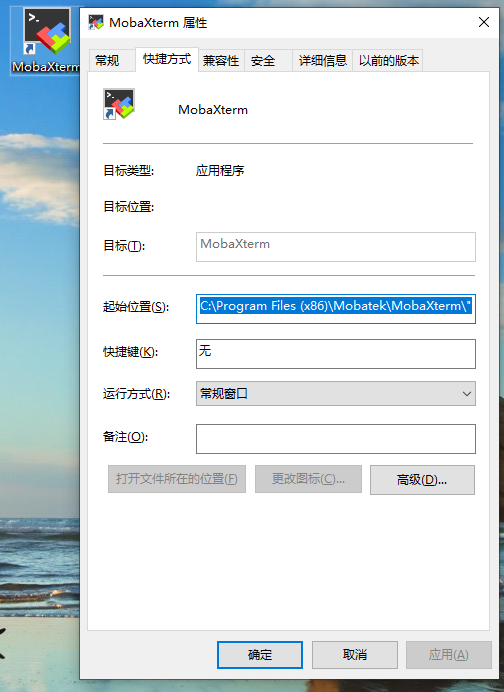Image resolution: width=504 pixels, height=692 pixels.
Task: Open the 常规窗口 combo box
Action: 336,394
